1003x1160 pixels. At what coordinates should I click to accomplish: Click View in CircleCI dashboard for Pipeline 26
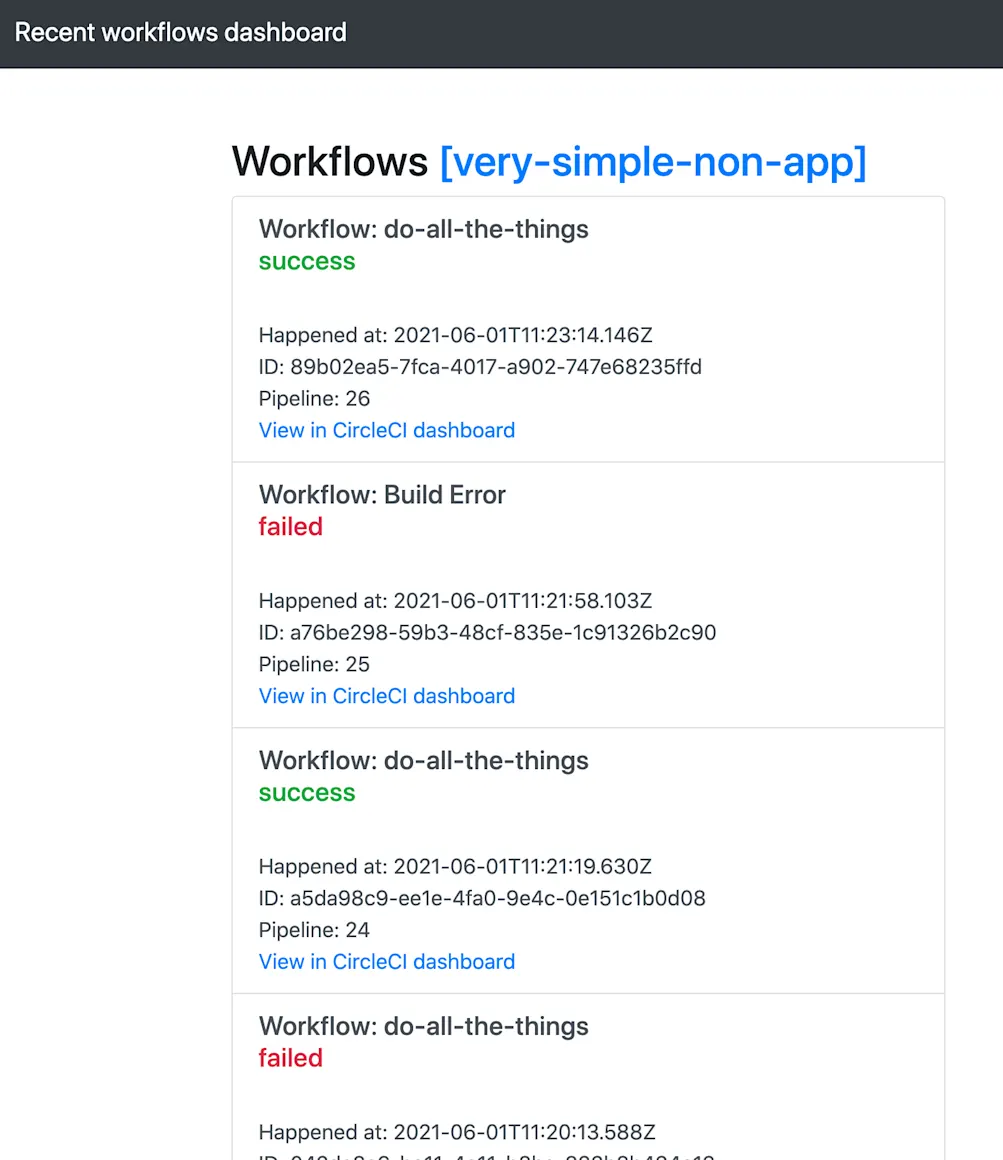pyautogui.click(x=386, y=430)
